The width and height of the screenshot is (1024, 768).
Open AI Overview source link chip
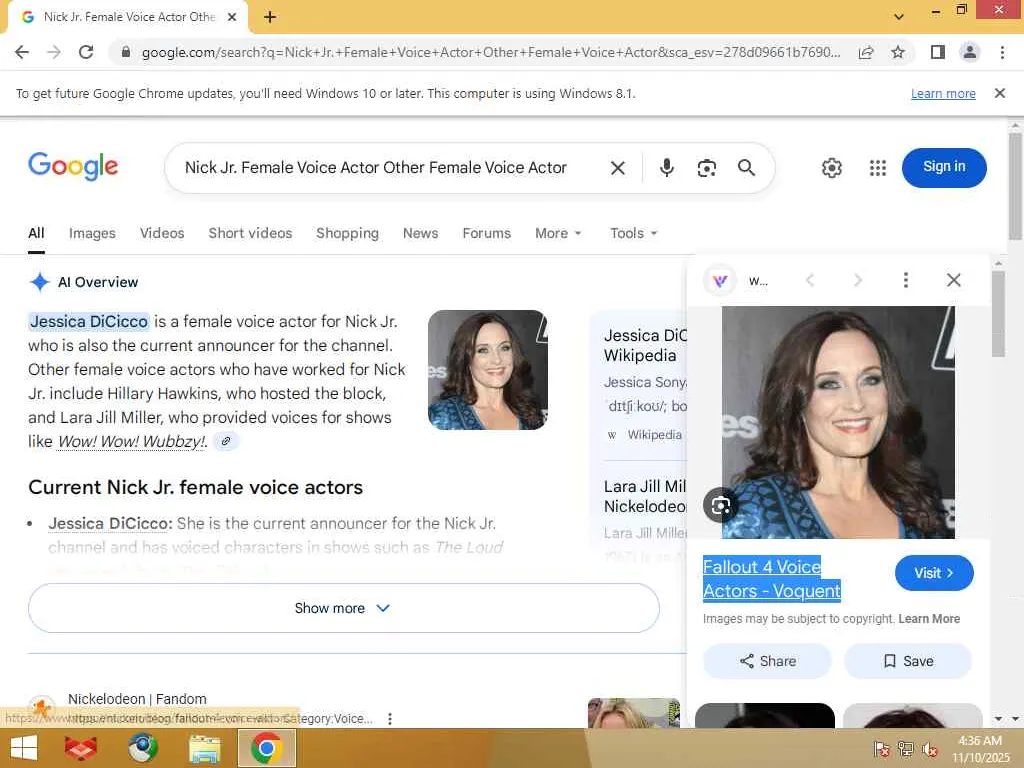coord(226,441)
